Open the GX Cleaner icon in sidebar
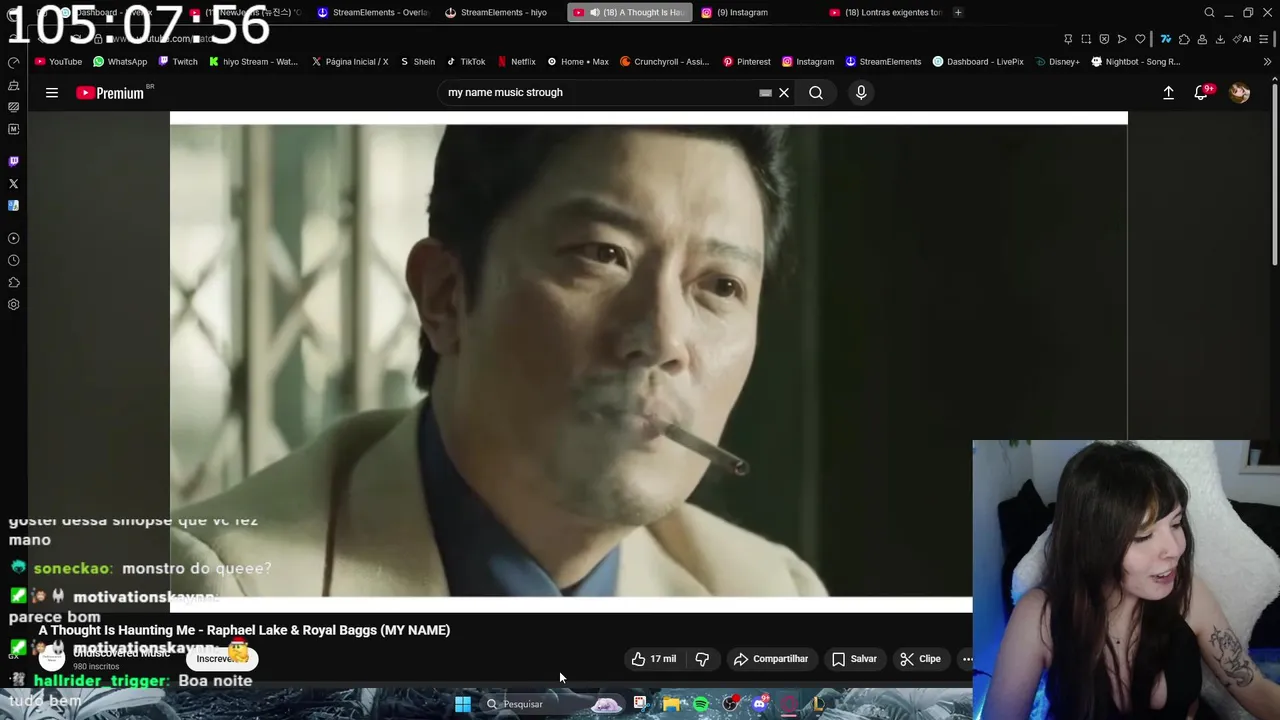 point(13,85)
